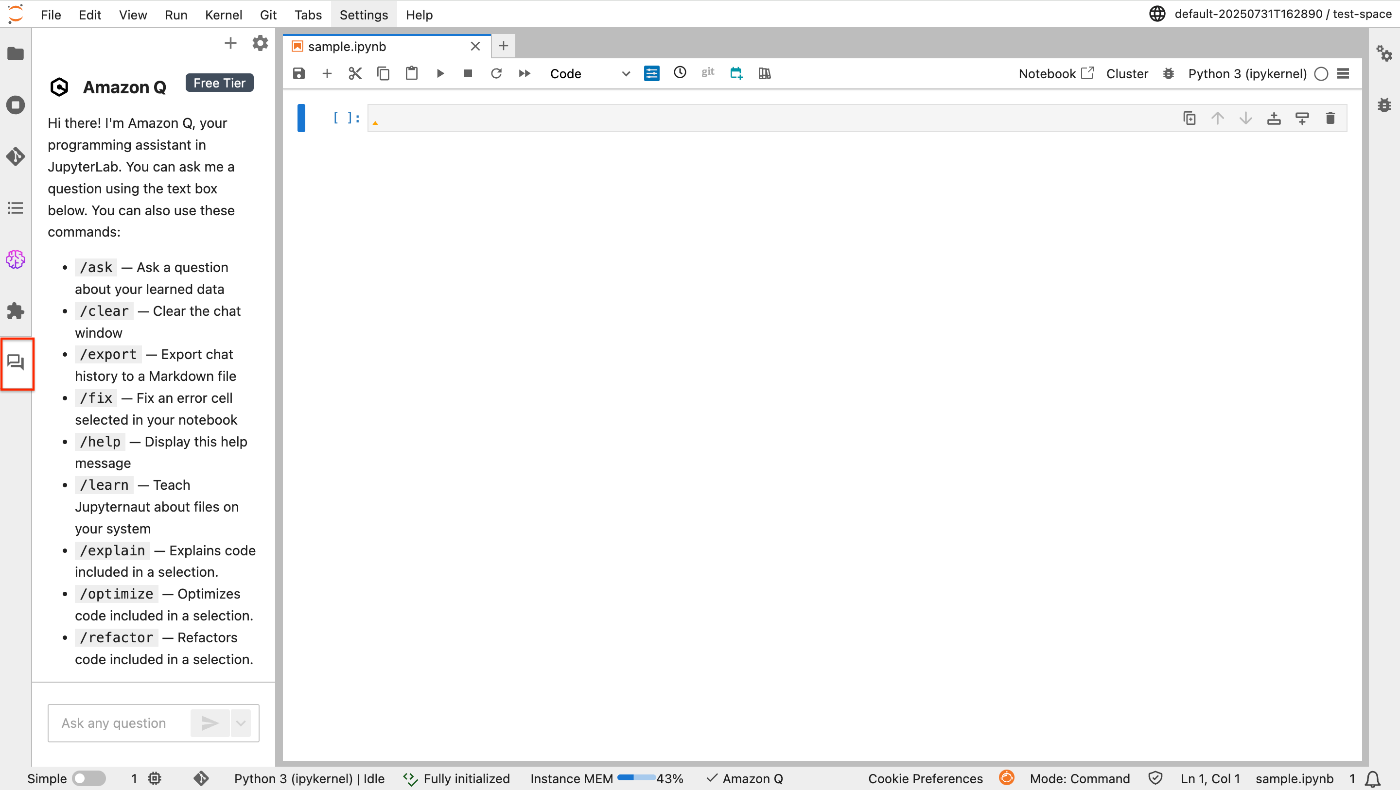Save the notebook with the disk icon

coord(299,73)
